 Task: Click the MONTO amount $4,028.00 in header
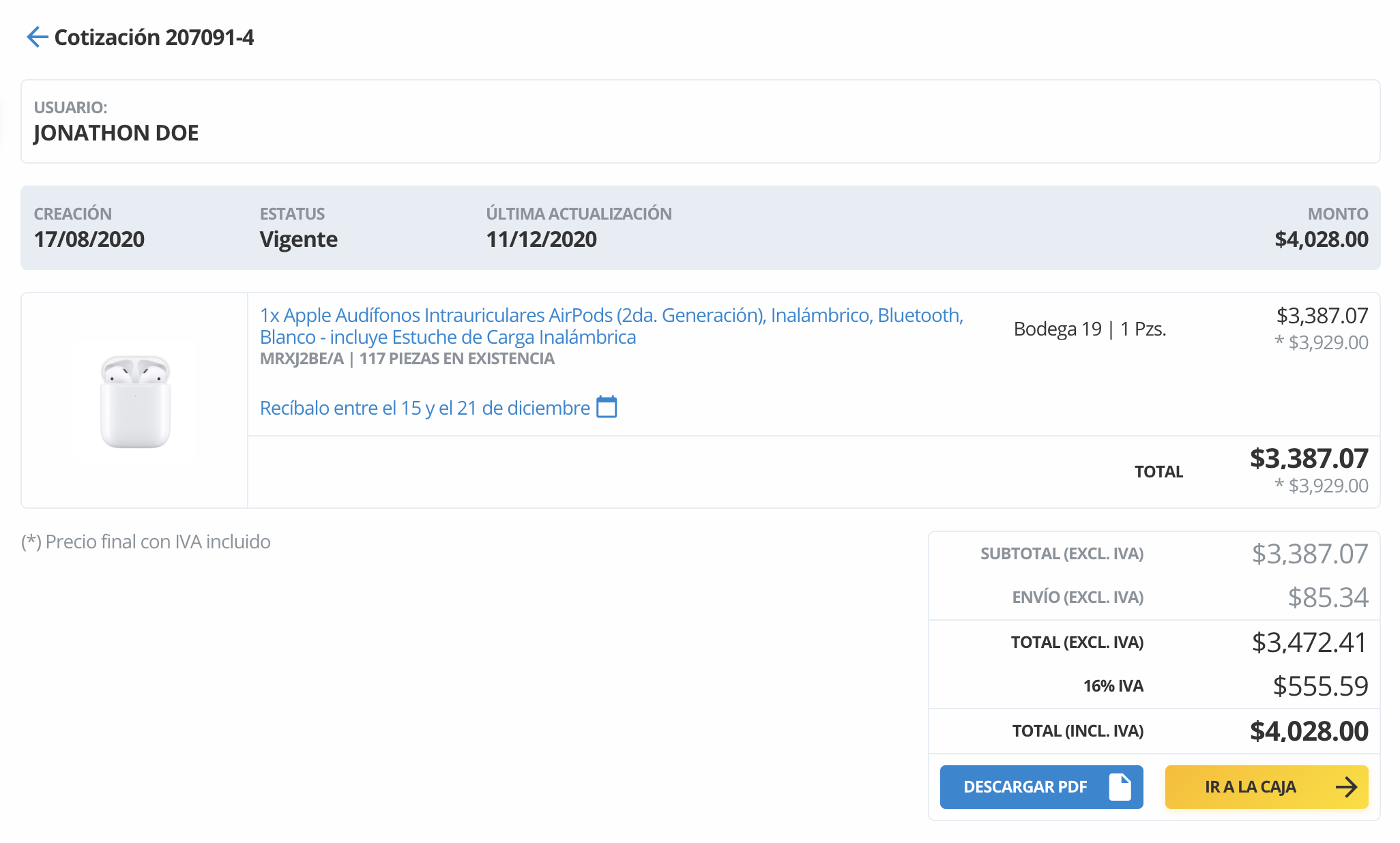point(1321,239)
